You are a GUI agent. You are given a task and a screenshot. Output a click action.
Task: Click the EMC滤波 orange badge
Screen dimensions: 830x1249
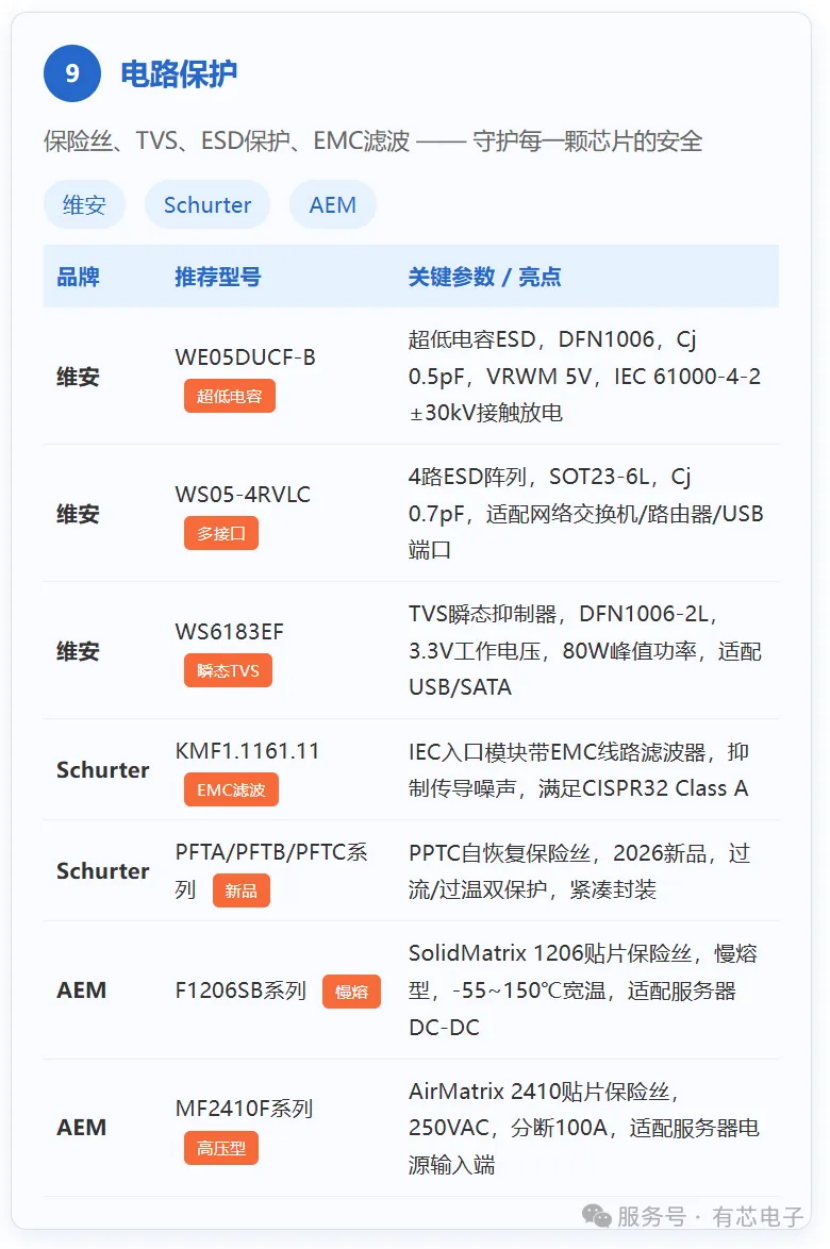pyautogui.click(x=231, y=789)
